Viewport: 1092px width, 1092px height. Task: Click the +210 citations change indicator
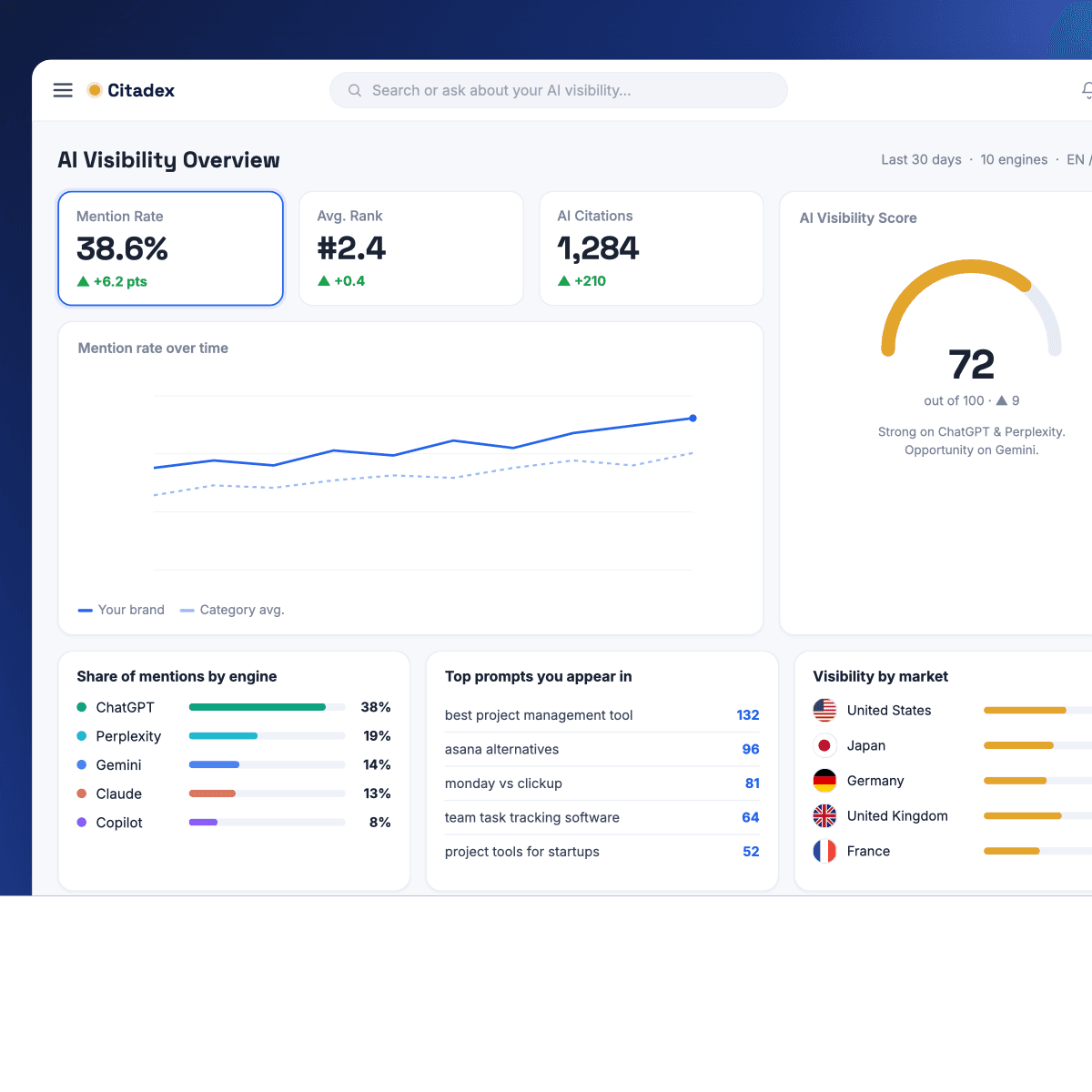581,281
